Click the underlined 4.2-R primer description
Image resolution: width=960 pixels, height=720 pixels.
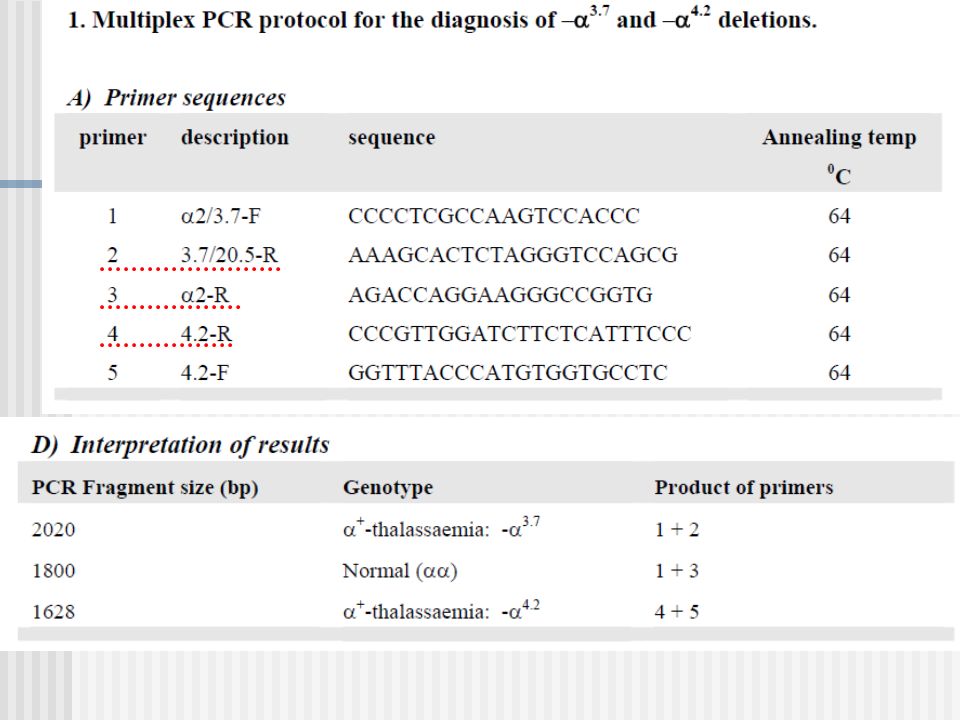(206, 334)
